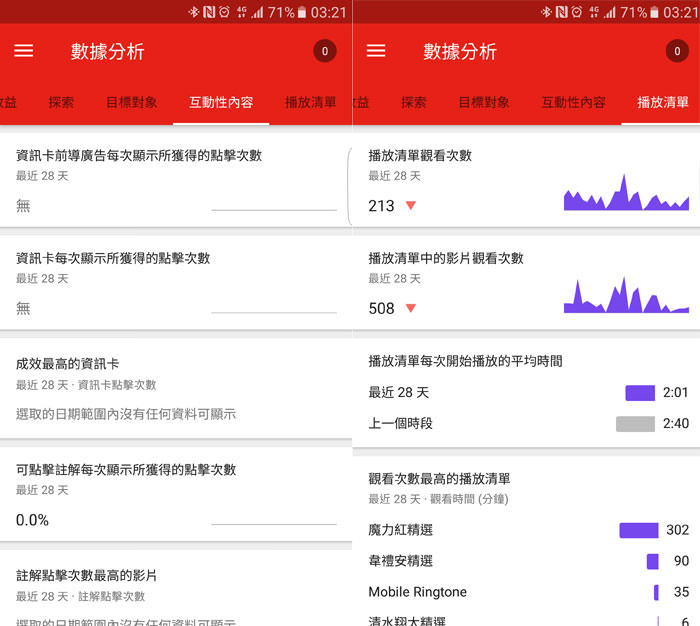Select 互動性內容 tab on right screen
The width and height of the screenshot is (700, 626).
573,102
